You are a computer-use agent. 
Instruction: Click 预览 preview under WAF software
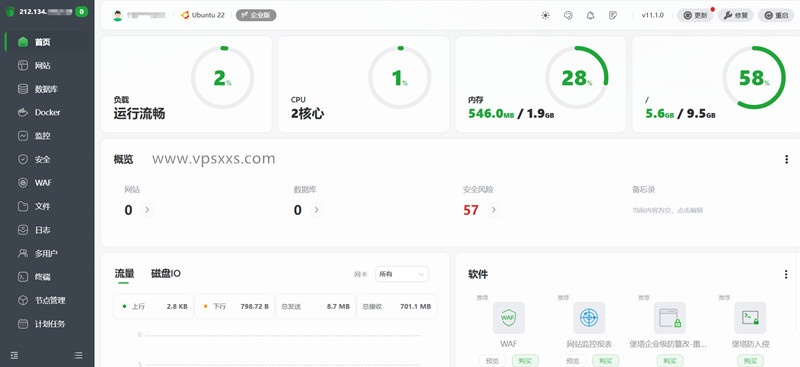tap(492, 361)
